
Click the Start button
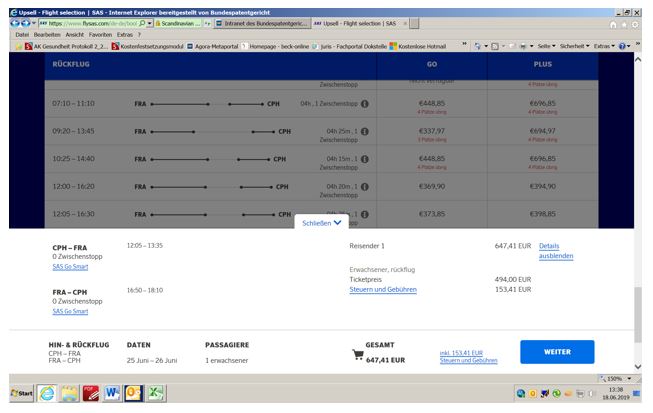click(22, 393)
